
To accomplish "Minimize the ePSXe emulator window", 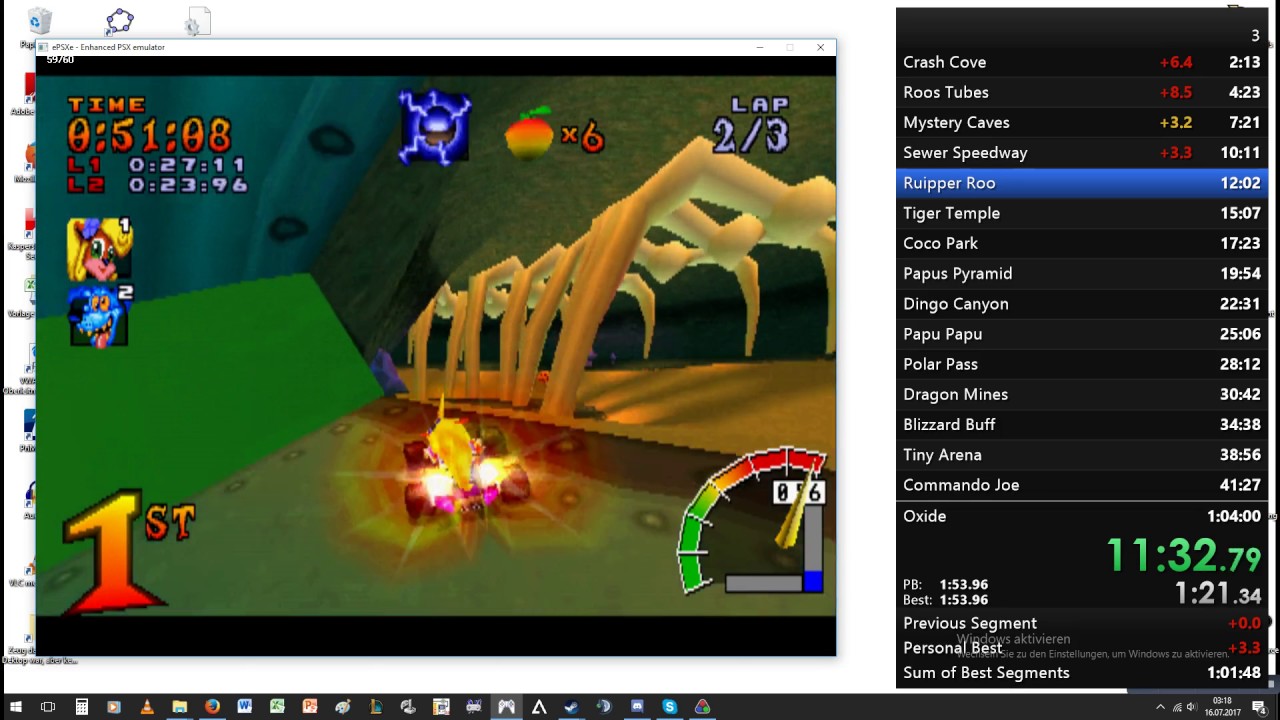I will point(760,47).
